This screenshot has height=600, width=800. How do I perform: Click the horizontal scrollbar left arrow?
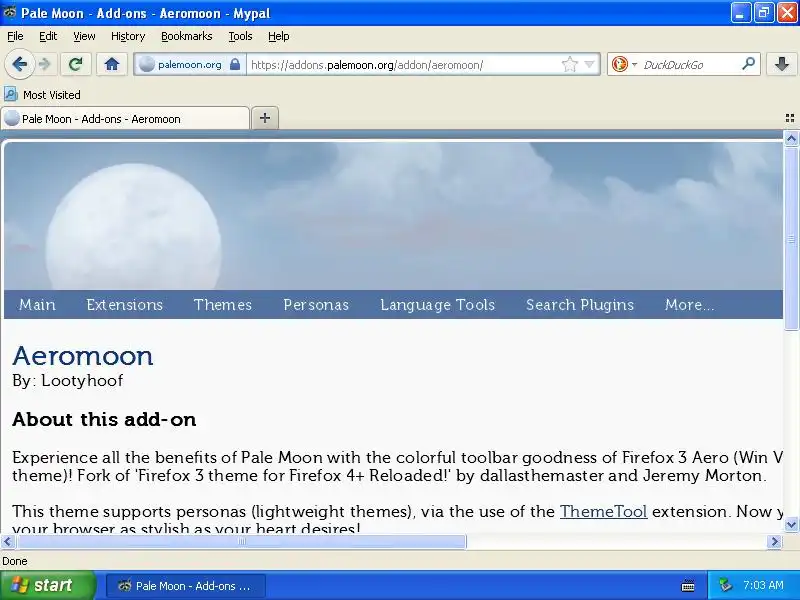coord(8,541)
